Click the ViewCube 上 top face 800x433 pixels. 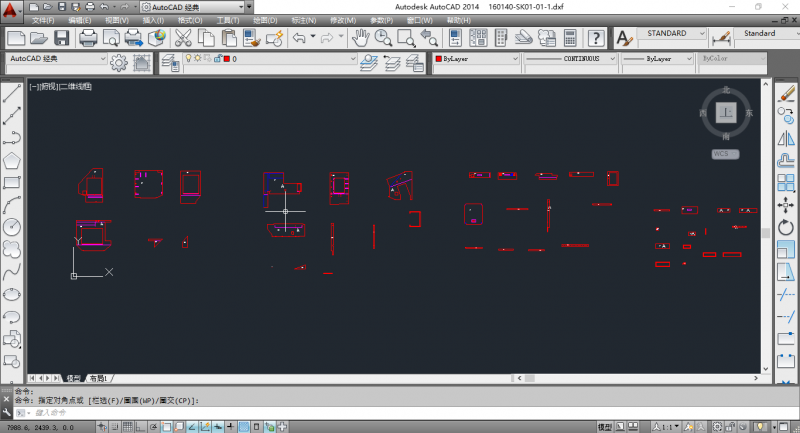[x=727, y=113]
